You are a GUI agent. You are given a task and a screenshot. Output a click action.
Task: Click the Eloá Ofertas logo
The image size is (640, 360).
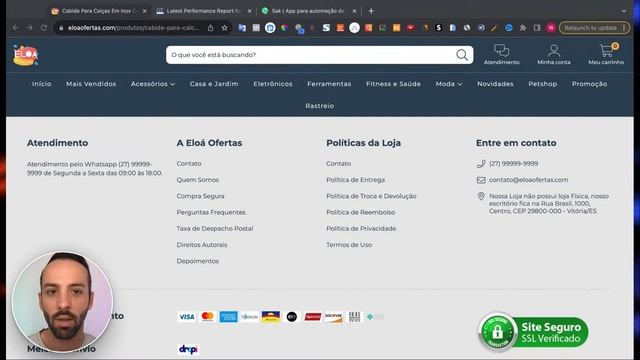point(25,55)
